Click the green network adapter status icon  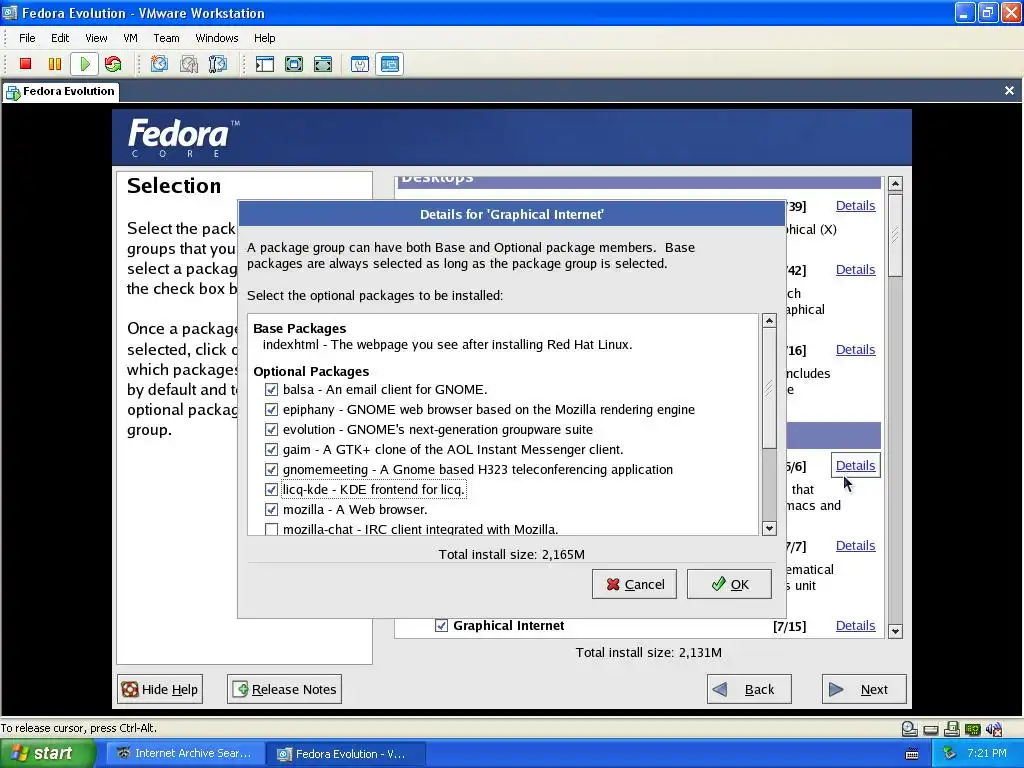pyautogui.click(x=972, y=729)
